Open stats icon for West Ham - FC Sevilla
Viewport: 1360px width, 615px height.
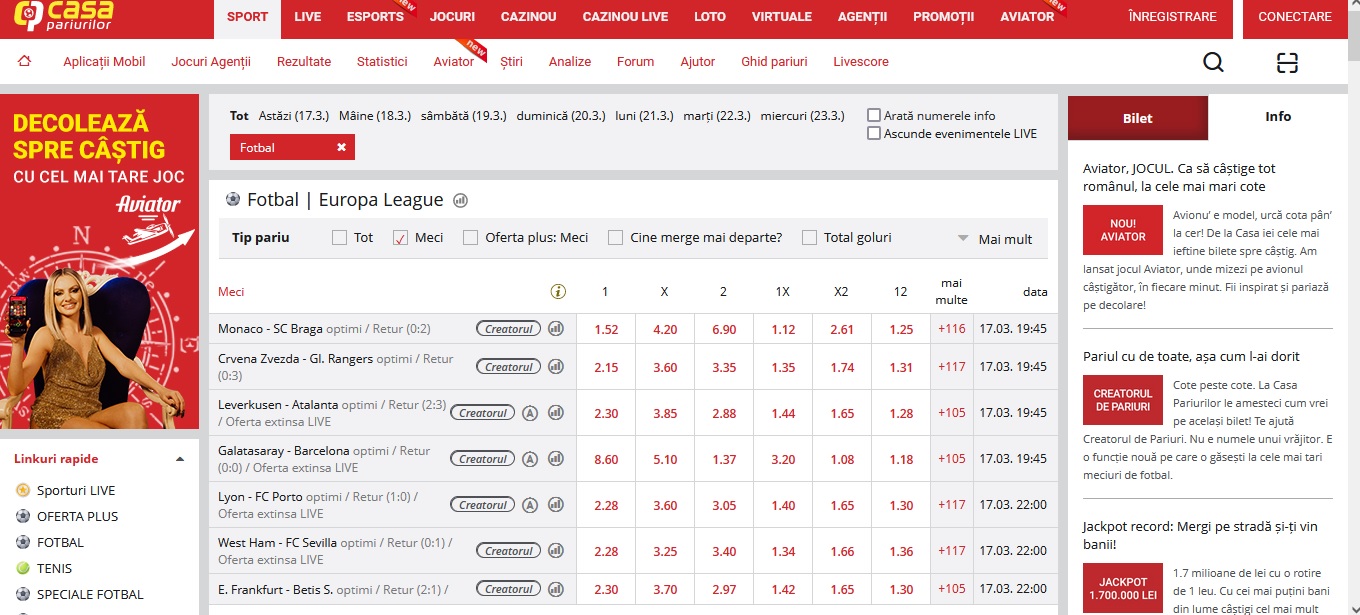click(556, 551)
